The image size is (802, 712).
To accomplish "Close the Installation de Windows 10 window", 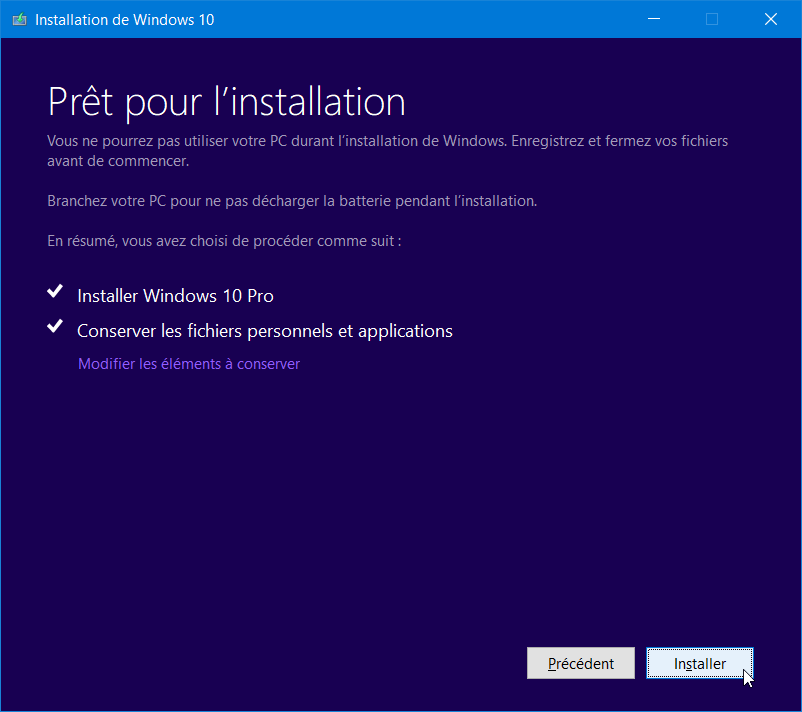I will (x=771, y=19).
